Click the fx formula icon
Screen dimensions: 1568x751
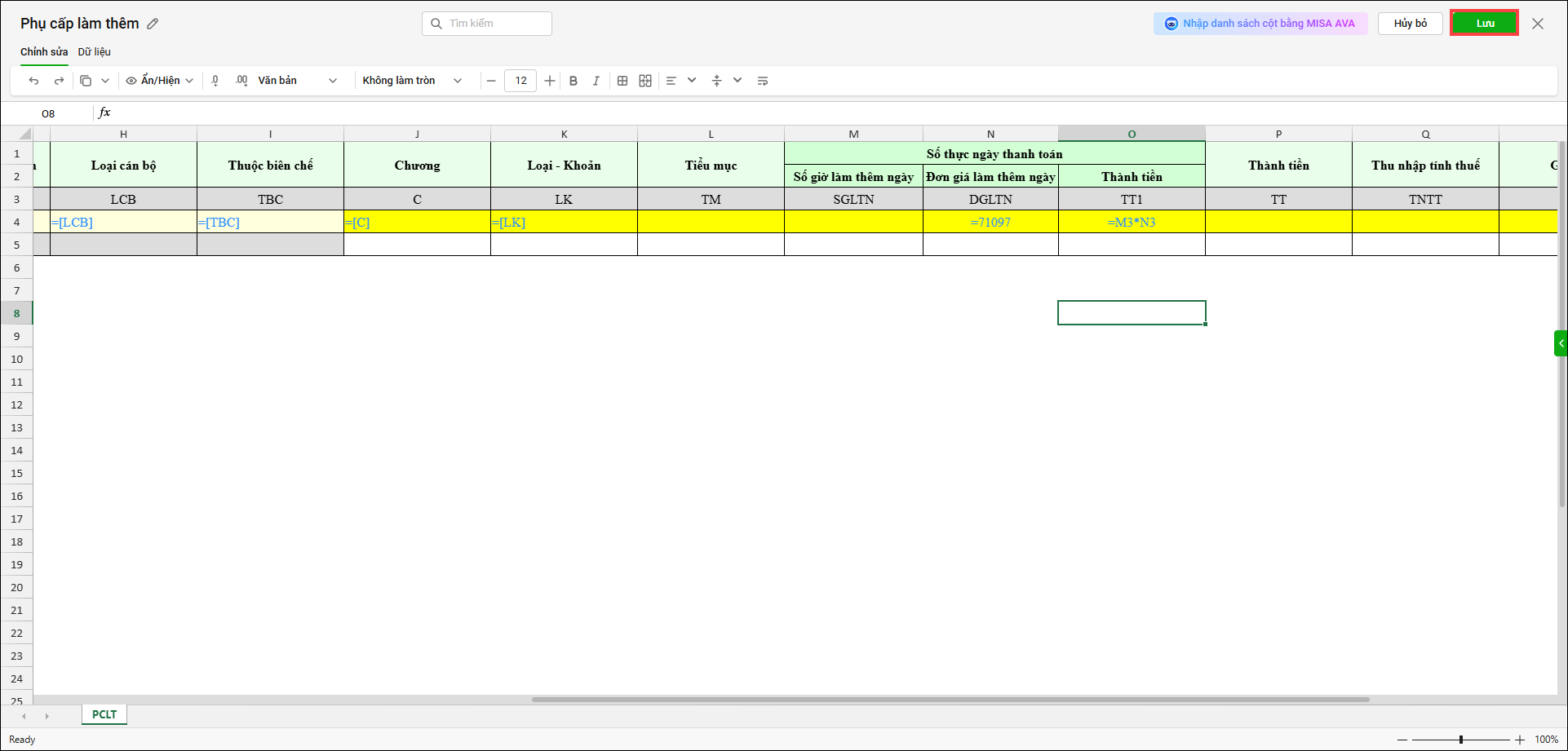pyautogui.click(x=104, y=113)
